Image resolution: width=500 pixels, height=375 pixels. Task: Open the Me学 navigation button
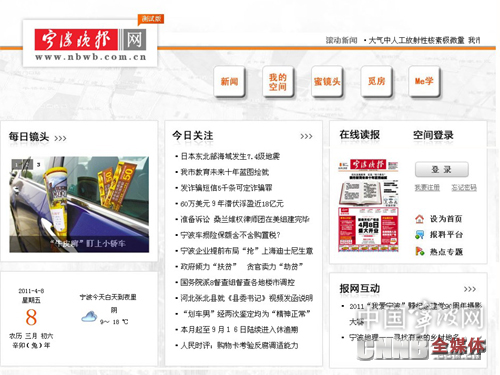click(424, 81)
